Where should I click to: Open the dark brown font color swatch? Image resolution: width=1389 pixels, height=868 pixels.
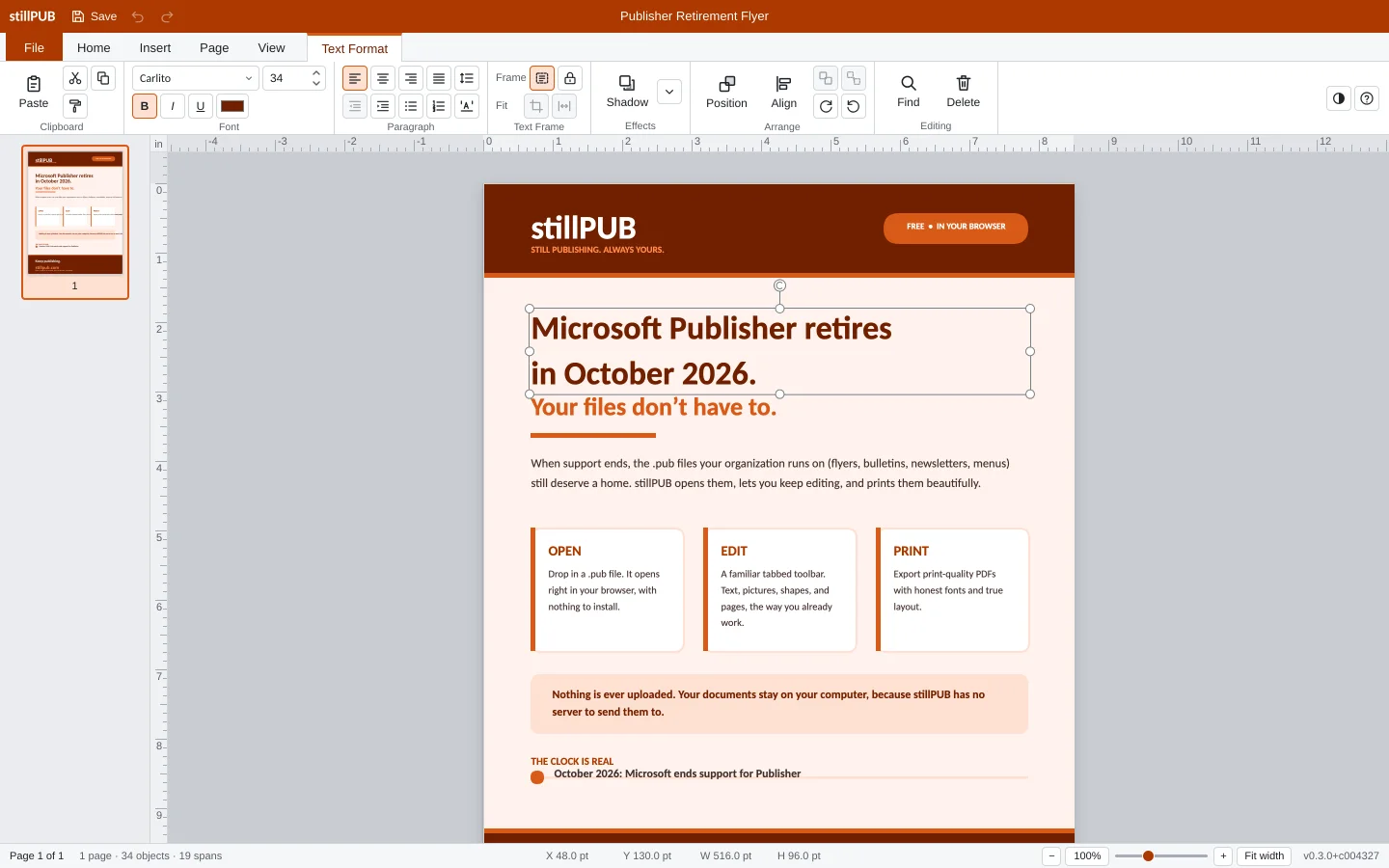coord(232,106)
